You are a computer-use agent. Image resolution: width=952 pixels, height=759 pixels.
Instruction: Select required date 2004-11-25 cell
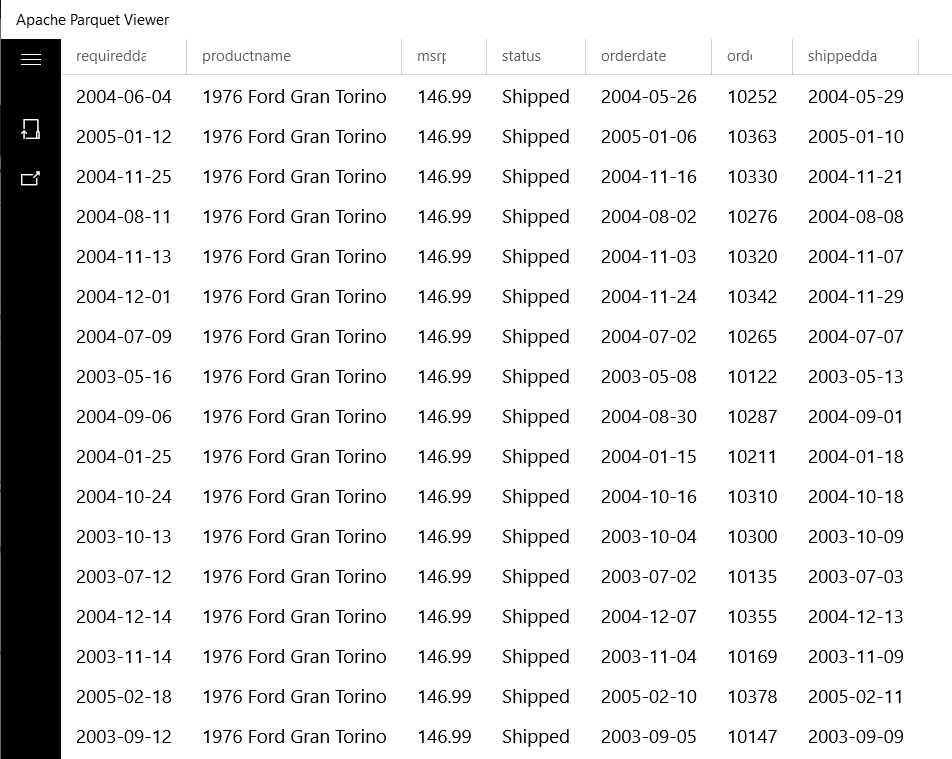coord(124,177)
